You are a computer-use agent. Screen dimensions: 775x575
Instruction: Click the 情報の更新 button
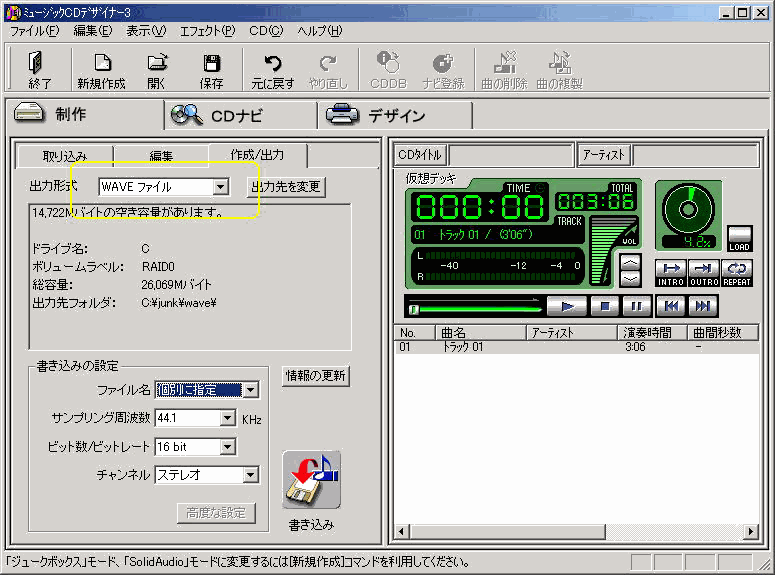[x=315, y=376]
